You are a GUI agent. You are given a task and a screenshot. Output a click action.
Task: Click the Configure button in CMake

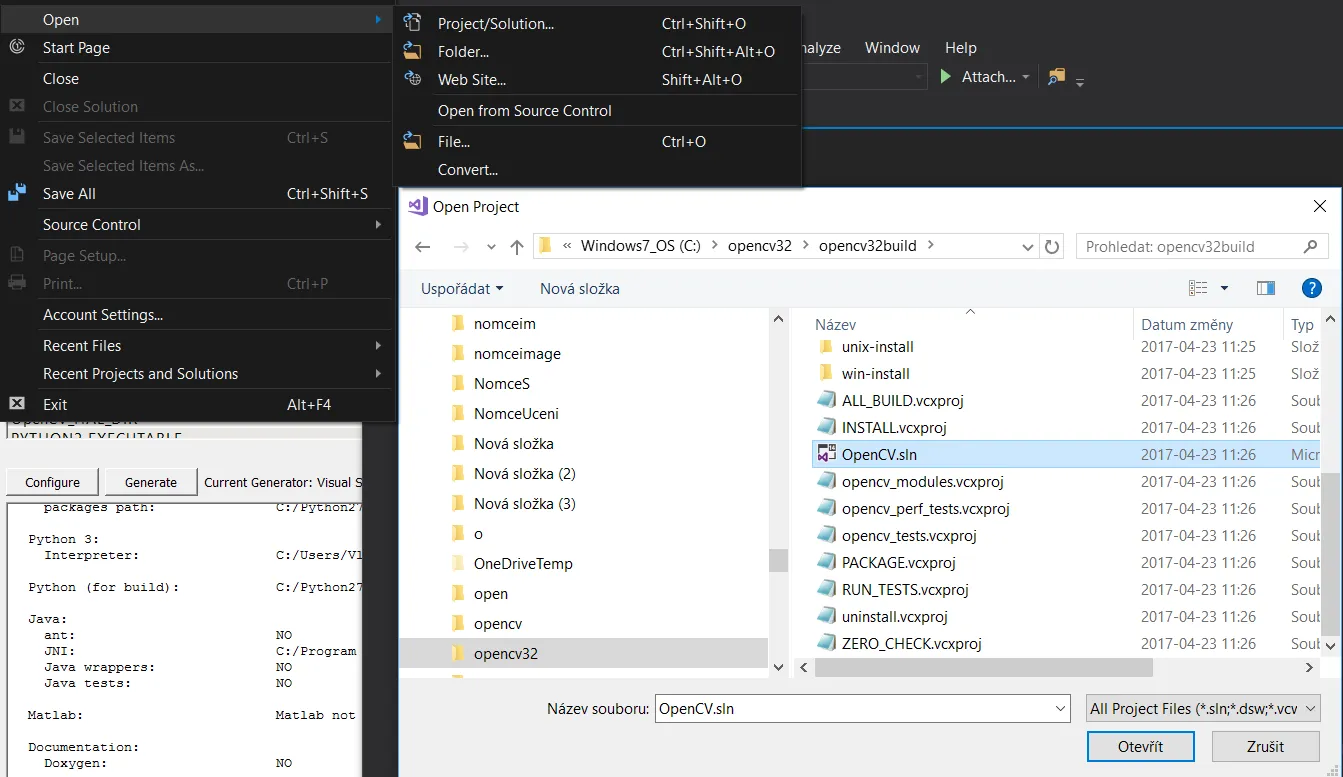pyautogui.click(x=52, y=482)
